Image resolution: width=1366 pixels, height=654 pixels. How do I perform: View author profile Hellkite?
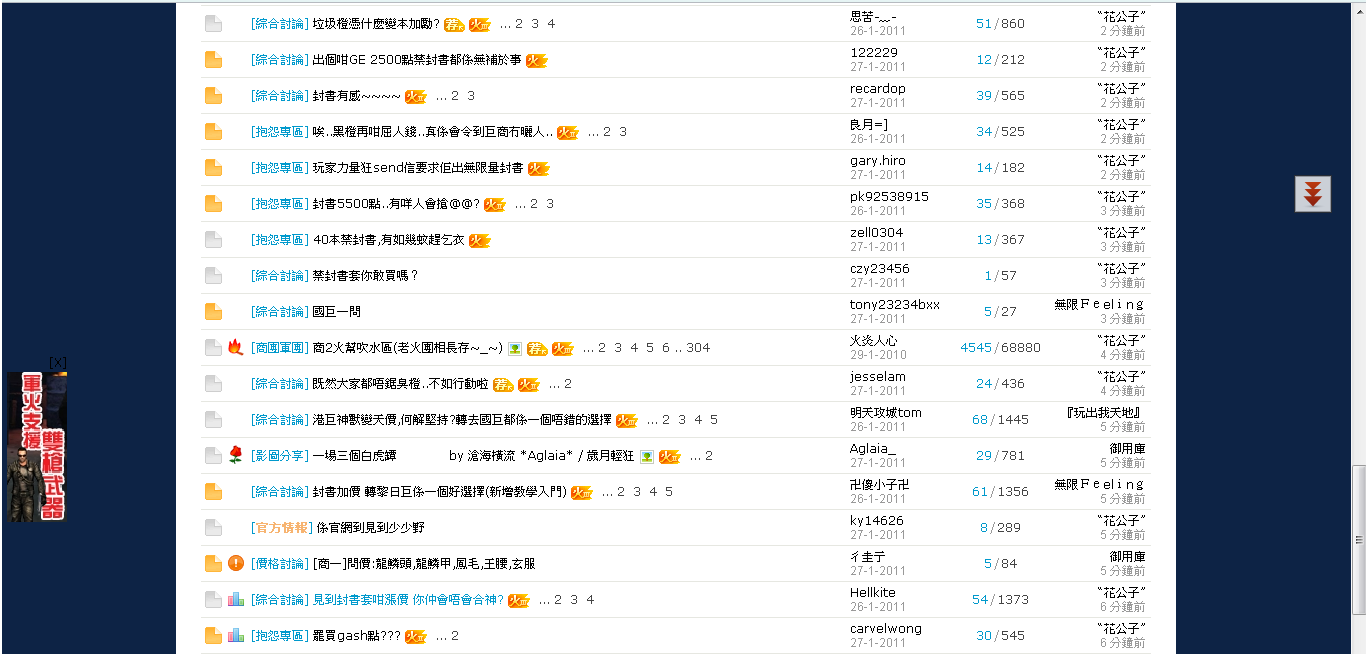873,593
